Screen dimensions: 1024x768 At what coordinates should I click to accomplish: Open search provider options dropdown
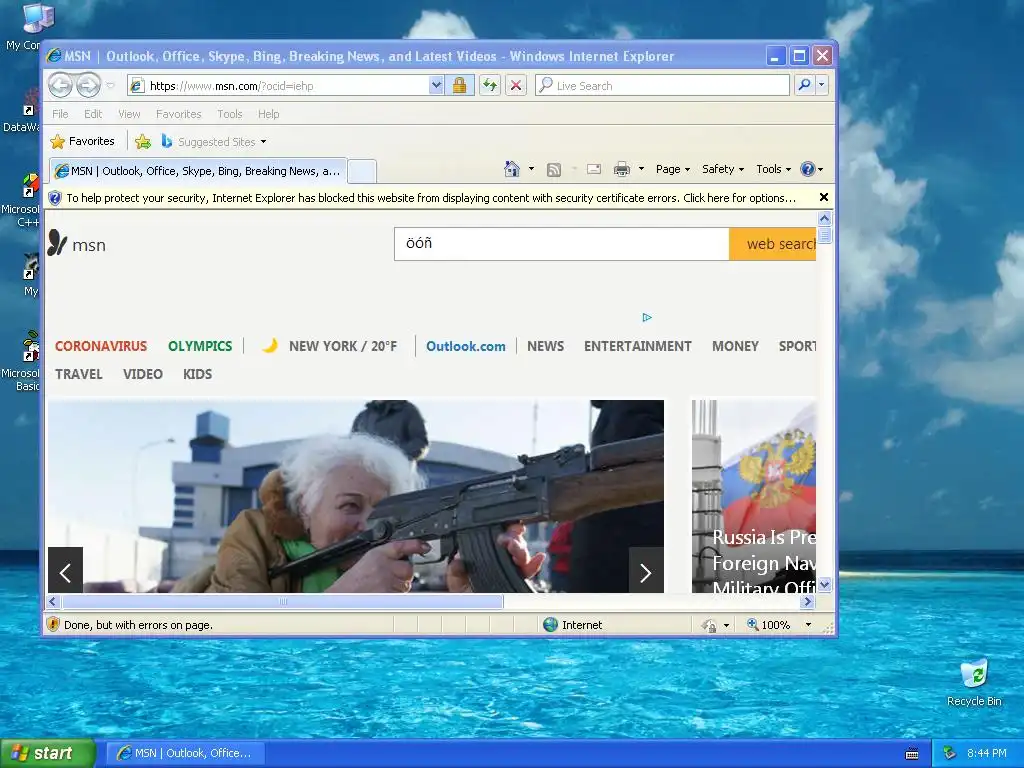(822, 86)
